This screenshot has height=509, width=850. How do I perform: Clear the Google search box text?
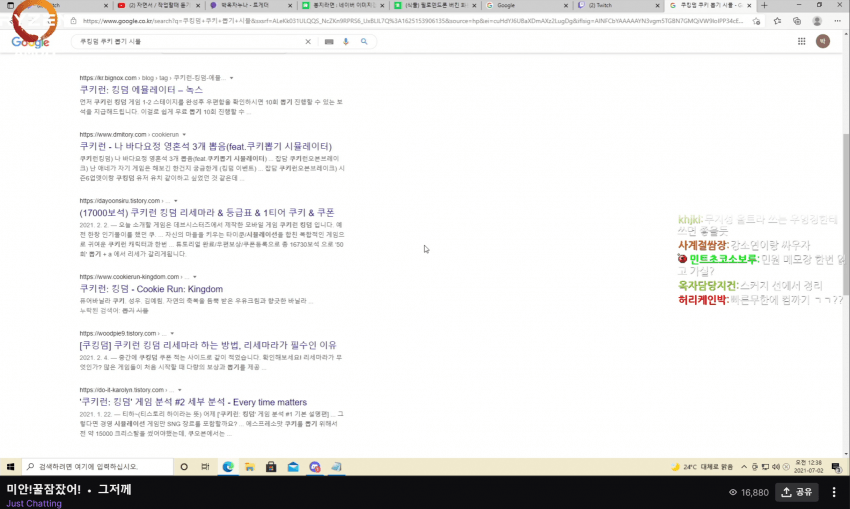click(x=308, y=42)
